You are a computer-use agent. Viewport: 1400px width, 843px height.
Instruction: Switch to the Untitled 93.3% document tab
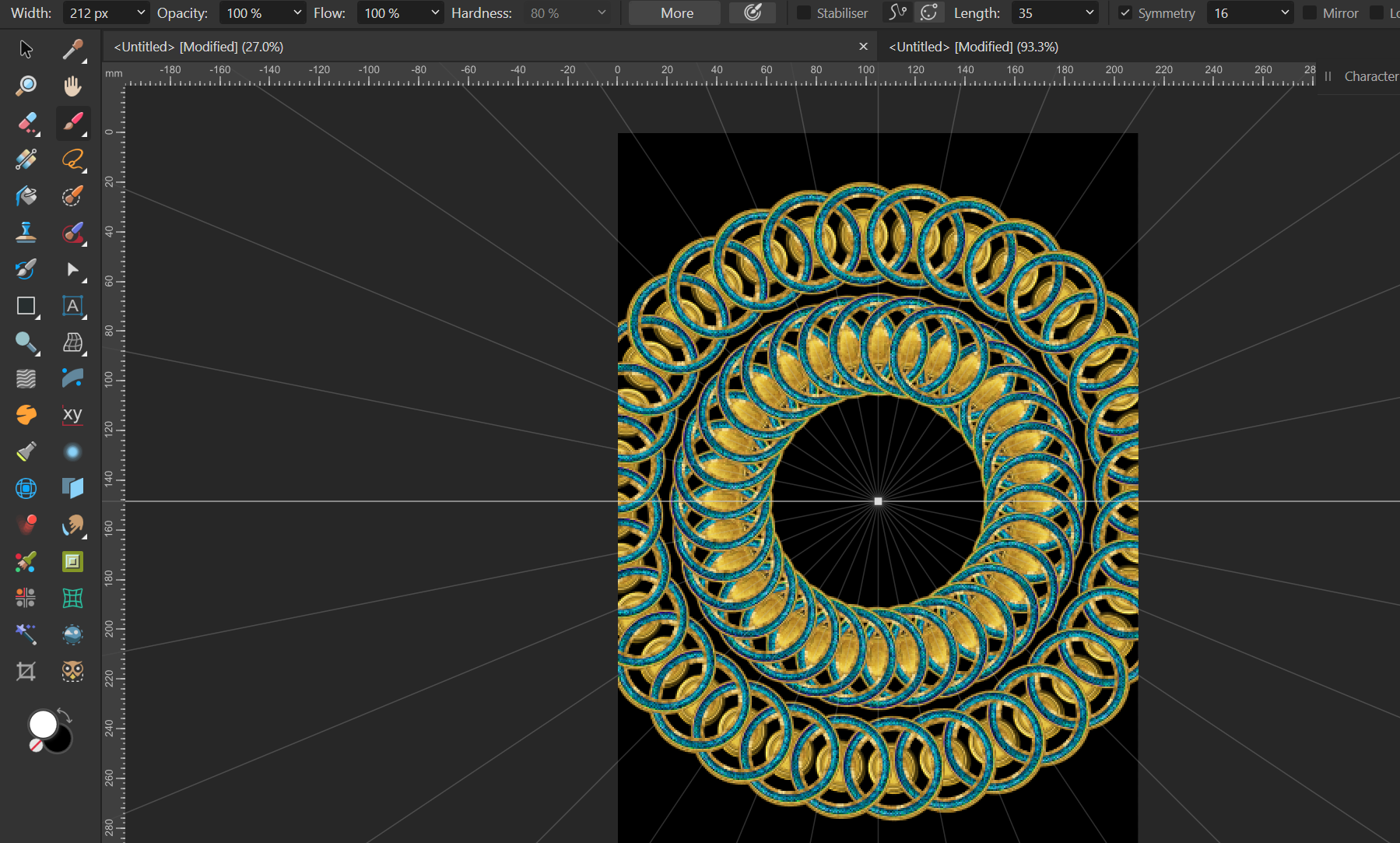click(974, 47)
